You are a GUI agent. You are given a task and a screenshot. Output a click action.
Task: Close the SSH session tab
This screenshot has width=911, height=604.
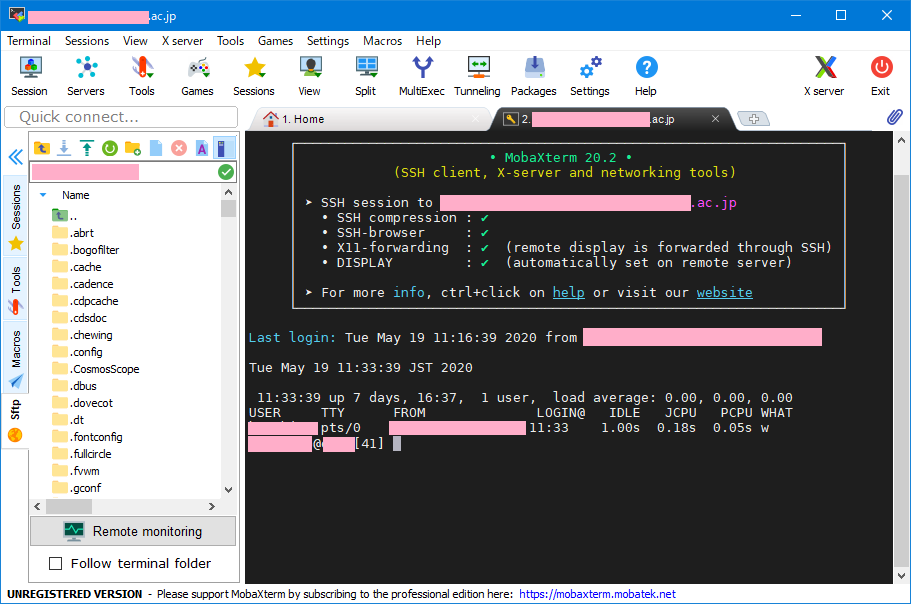716,118
